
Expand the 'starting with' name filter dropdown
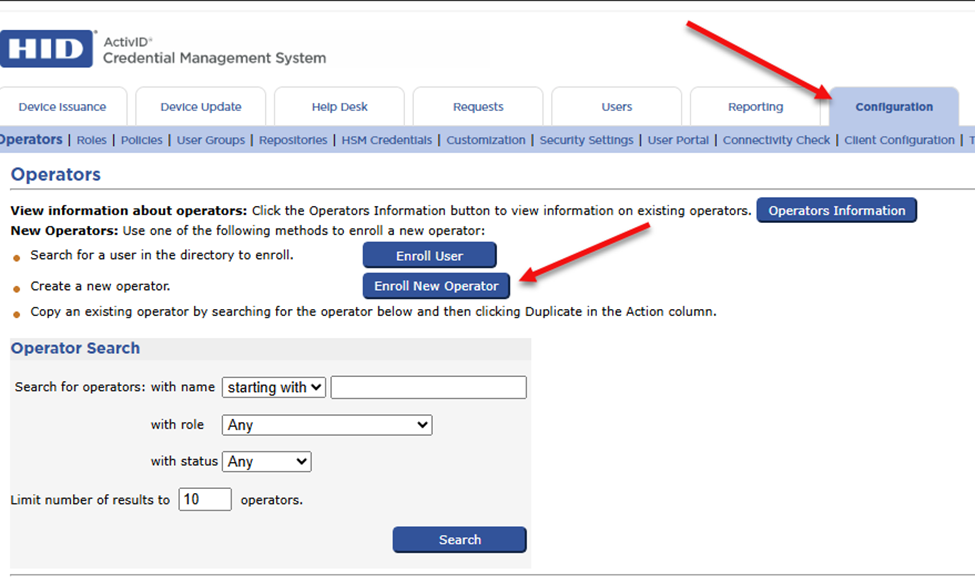(x=274, y=387)
